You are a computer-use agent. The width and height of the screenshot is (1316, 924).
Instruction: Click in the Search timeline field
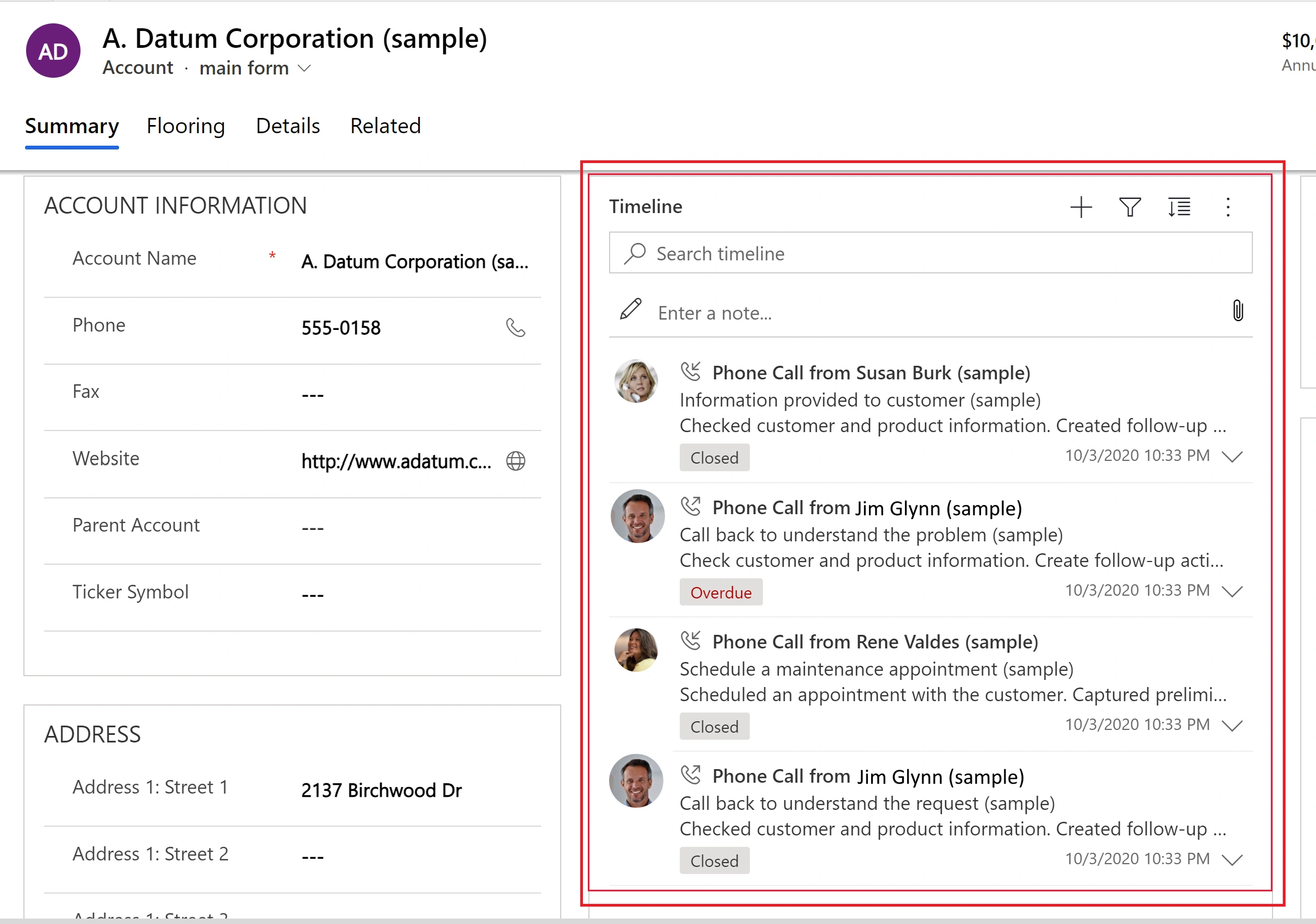click(931, 253)
